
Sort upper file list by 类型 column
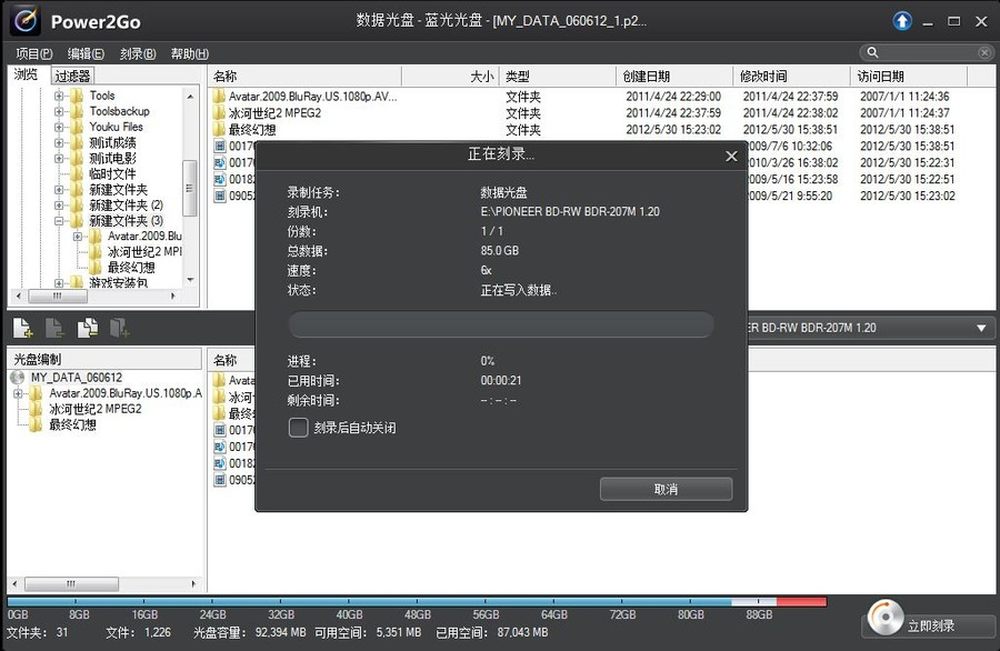click(x=557, y=77)
